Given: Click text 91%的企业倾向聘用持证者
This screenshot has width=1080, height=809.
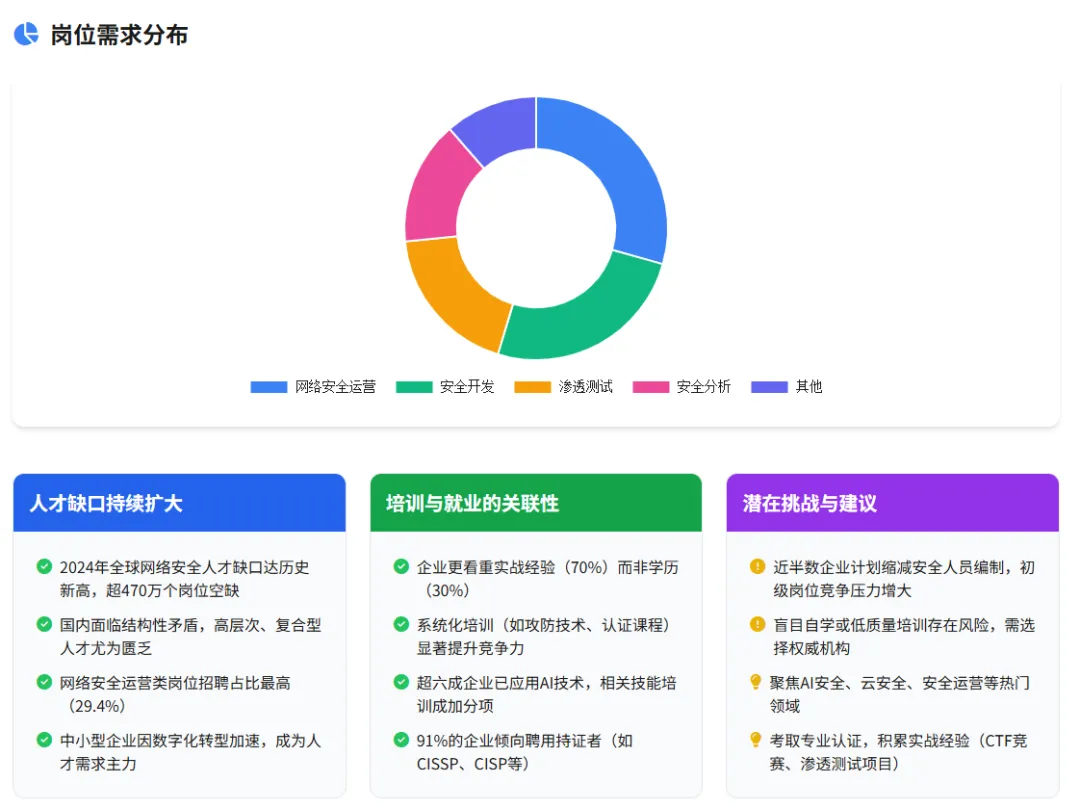Looking at the screenshot, I should pos(508,741).
